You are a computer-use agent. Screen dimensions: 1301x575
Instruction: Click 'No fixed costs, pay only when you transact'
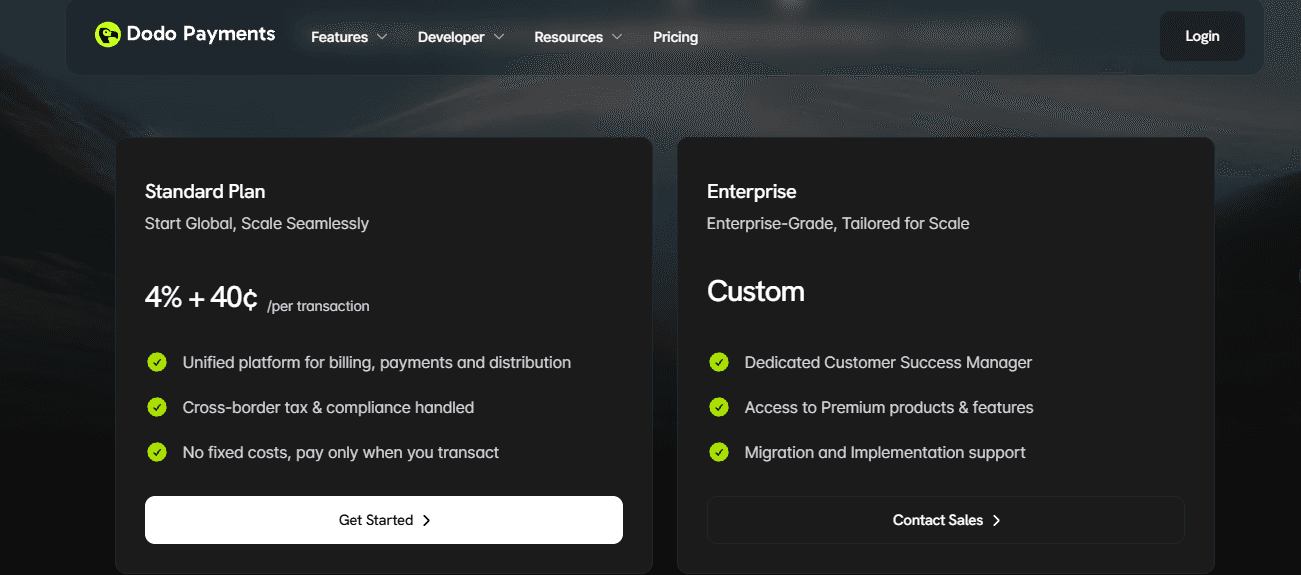pos(341,452)
